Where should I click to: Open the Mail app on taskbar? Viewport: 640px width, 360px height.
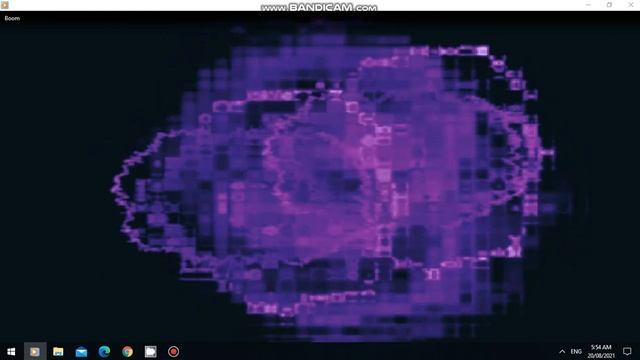click(x=81, y=351)
